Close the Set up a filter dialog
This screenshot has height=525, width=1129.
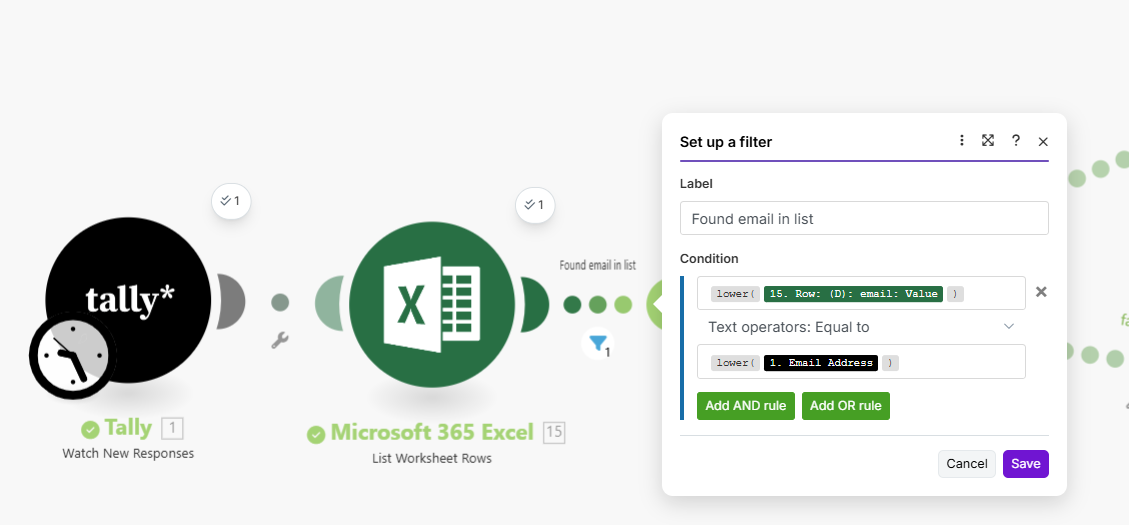coord(1043,142)
